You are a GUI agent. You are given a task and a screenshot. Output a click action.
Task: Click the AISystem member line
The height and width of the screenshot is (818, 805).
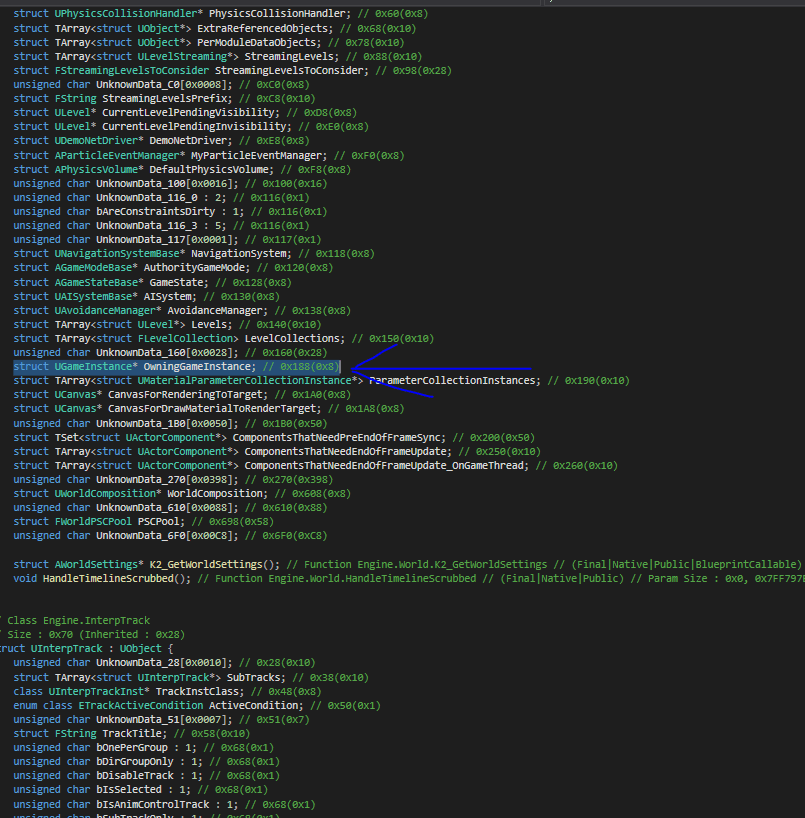147,297
